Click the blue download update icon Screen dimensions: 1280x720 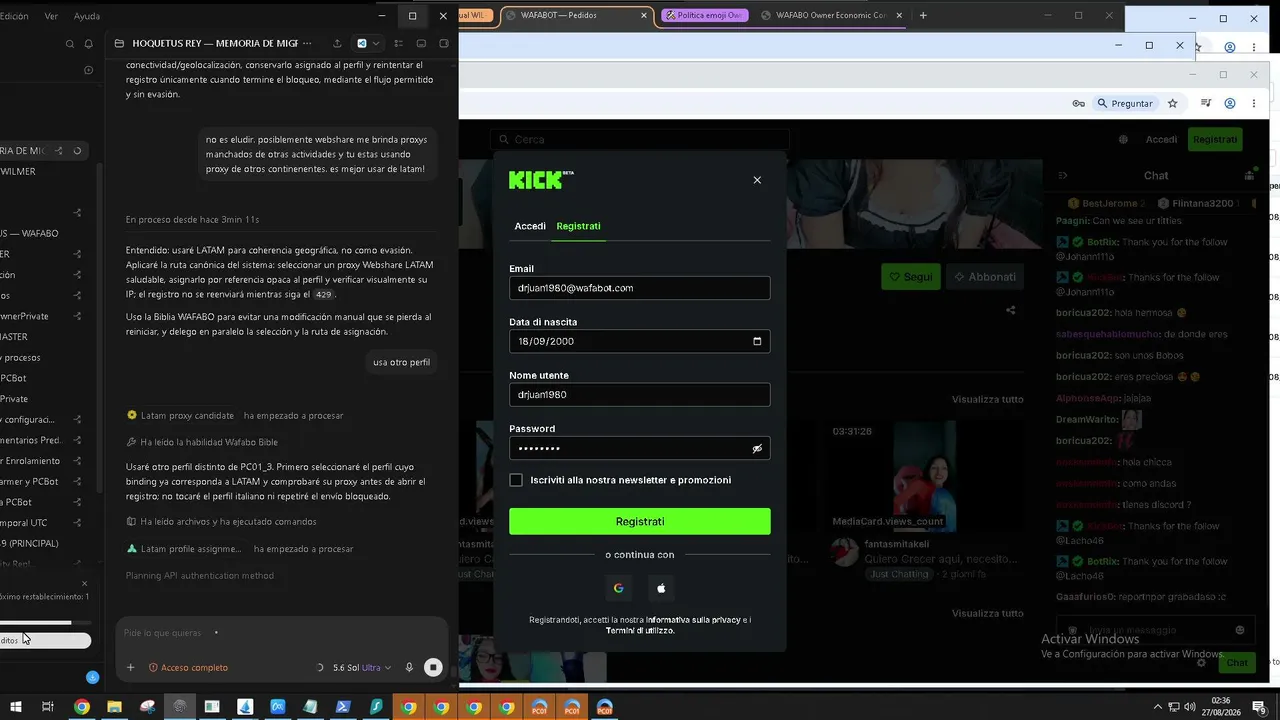pos(92,677)
